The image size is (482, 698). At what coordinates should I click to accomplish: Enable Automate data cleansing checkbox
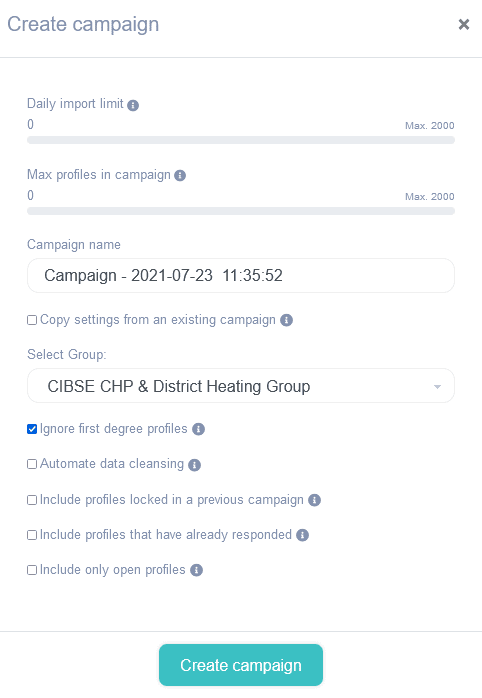32,464
